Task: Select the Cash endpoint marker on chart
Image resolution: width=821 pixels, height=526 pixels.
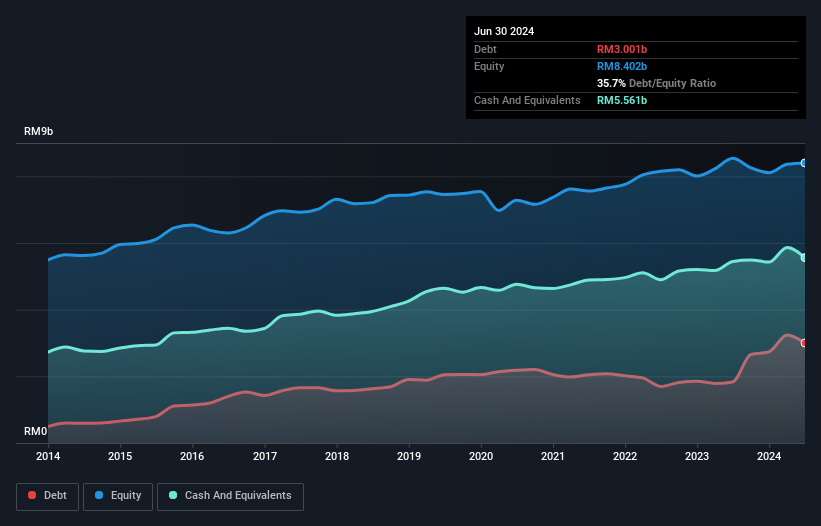Action: (x=804, y=258)
